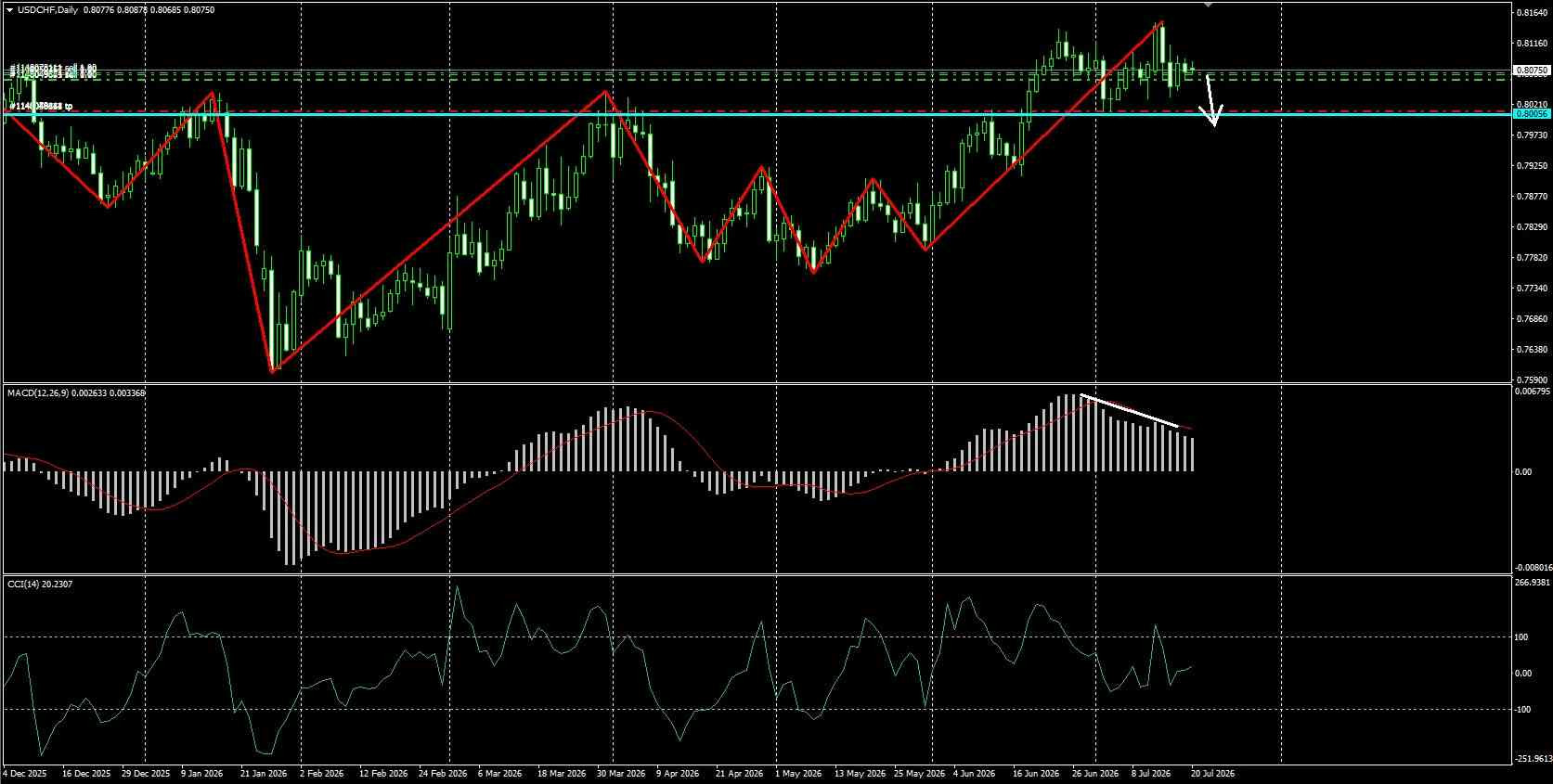Click the triangle beside USDCHF,Daily title
This screenshot has width=1553, height=784.
pyautogui.click(x=9, y=9)
